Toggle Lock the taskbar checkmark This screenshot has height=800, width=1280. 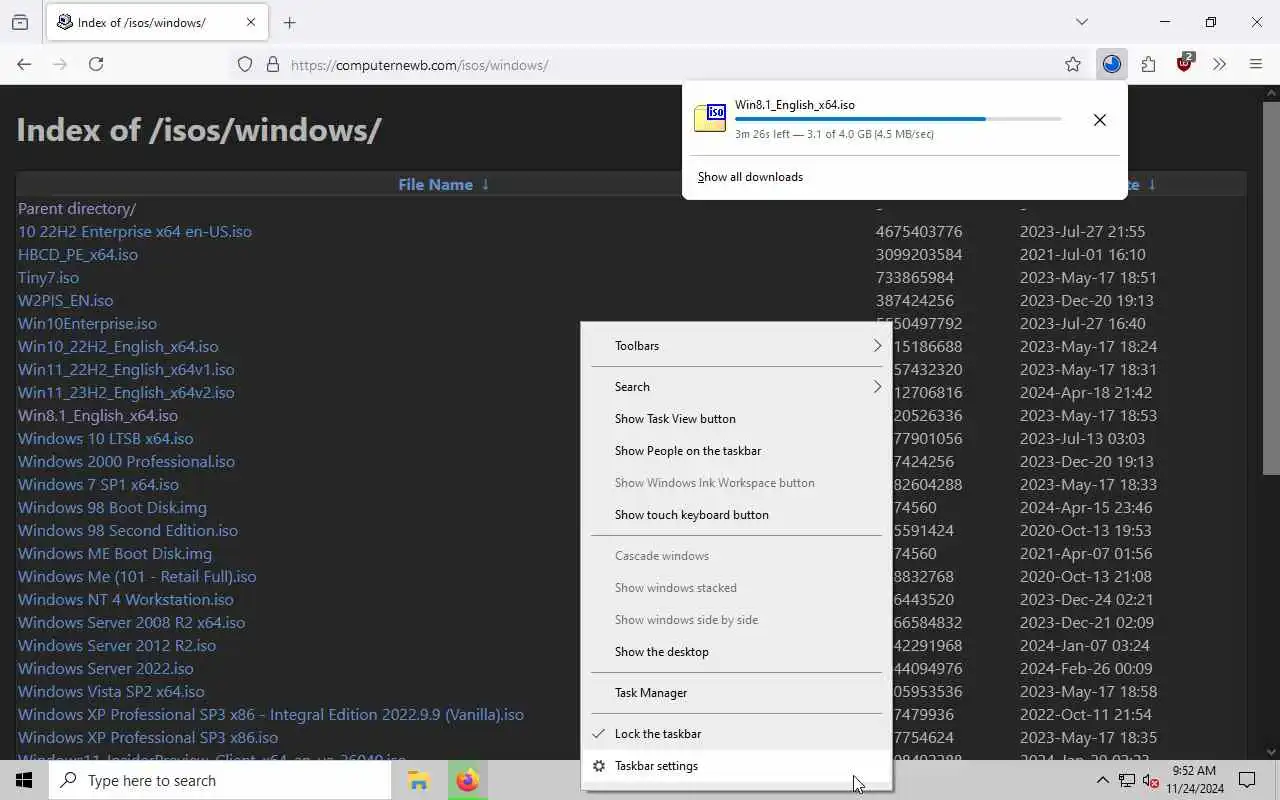point(737,734)
